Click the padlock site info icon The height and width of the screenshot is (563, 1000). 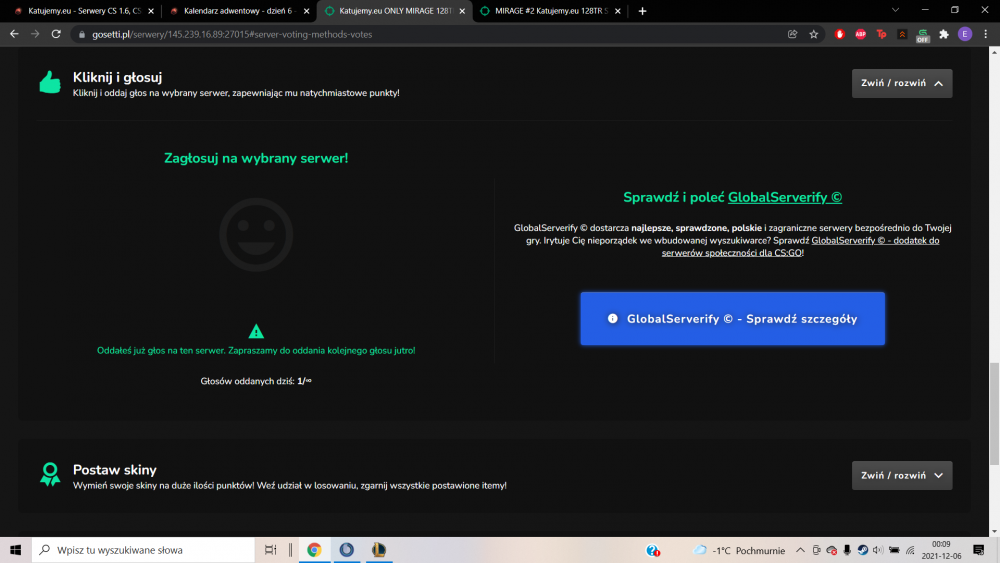(82, 34)
